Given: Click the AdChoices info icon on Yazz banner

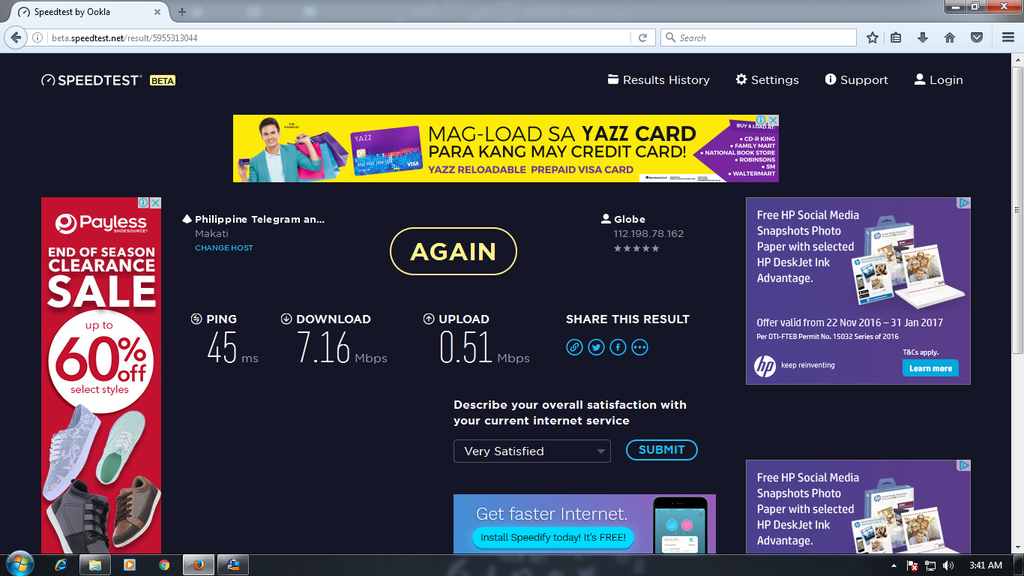Looking at the screenshot, I should pos(761,121).
